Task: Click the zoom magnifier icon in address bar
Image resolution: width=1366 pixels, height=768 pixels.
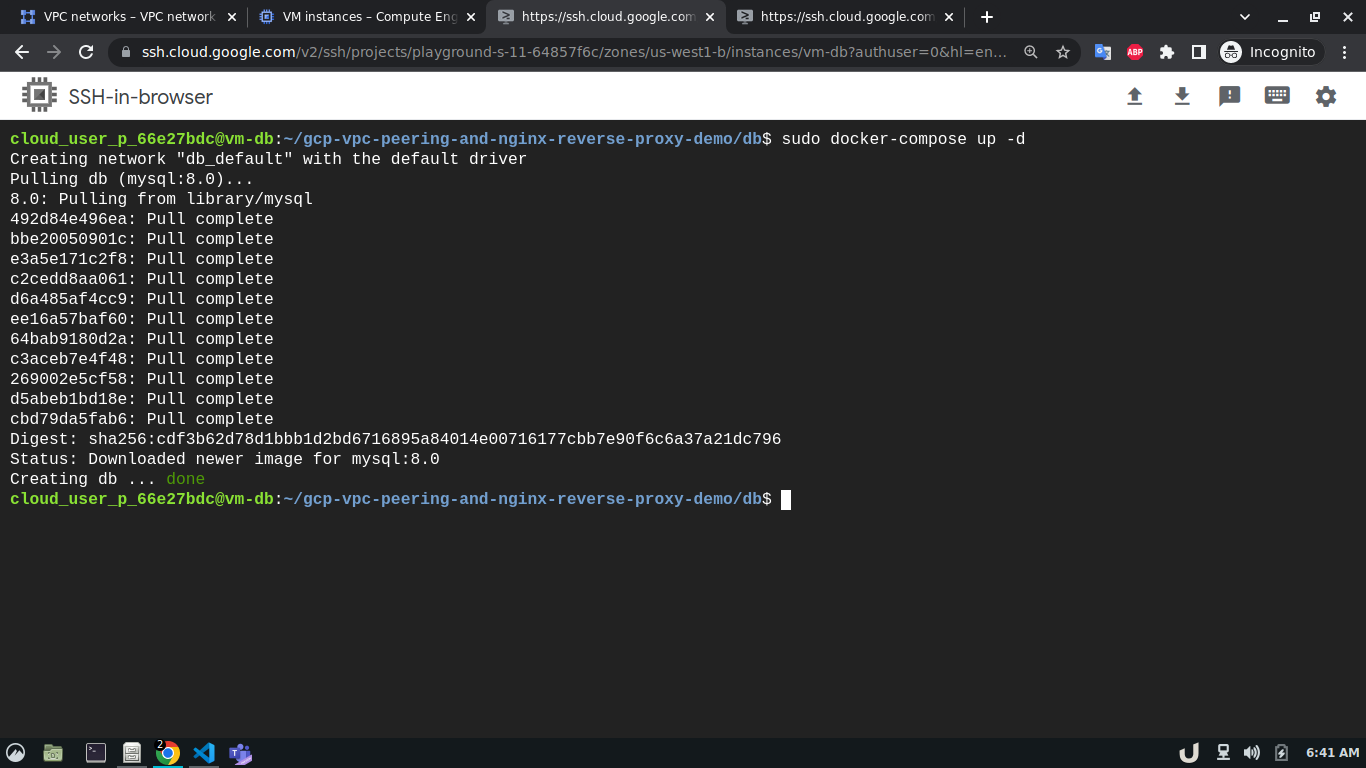Action: tap(1031, 52)
